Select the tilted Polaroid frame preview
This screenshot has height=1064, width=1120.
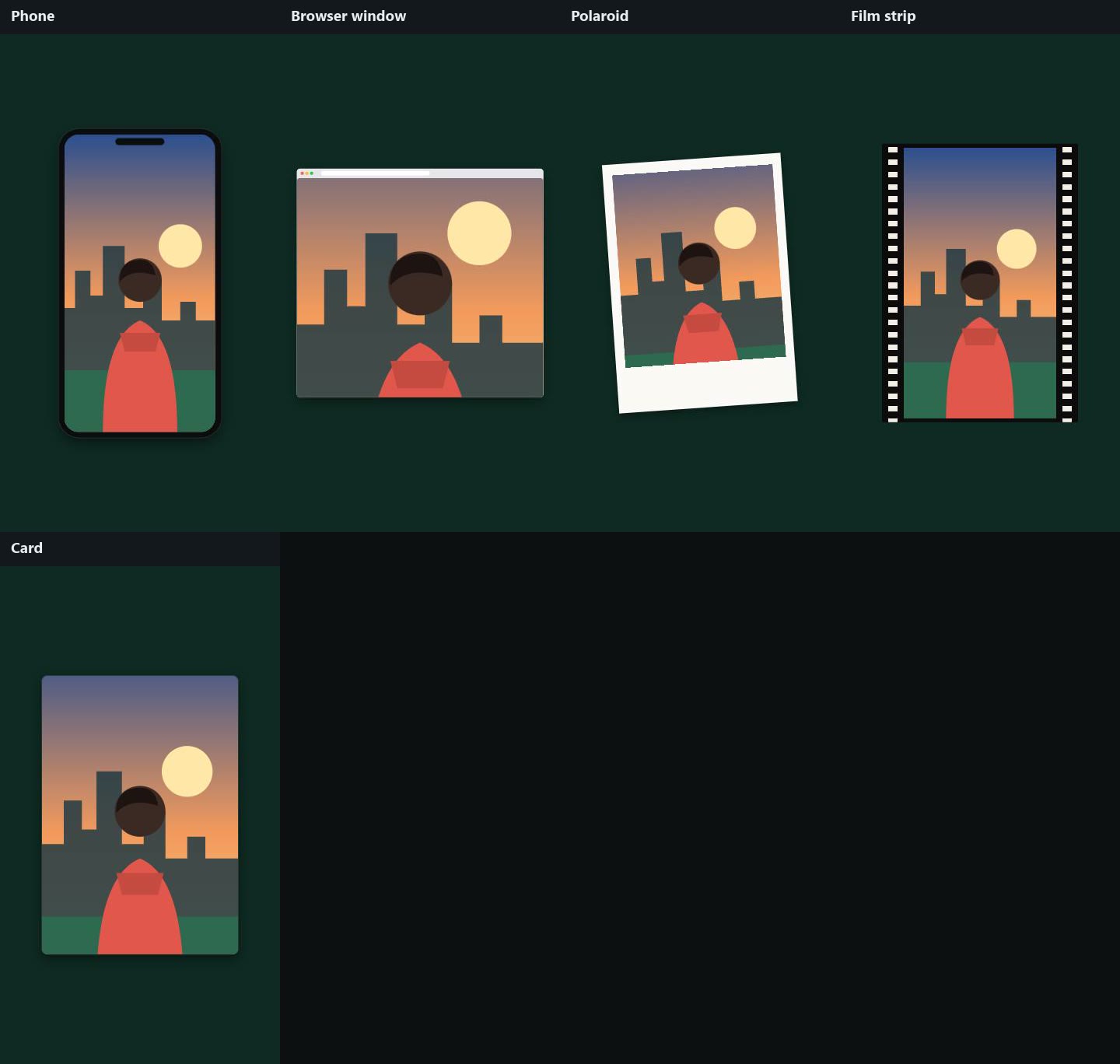tap(700, 283)
